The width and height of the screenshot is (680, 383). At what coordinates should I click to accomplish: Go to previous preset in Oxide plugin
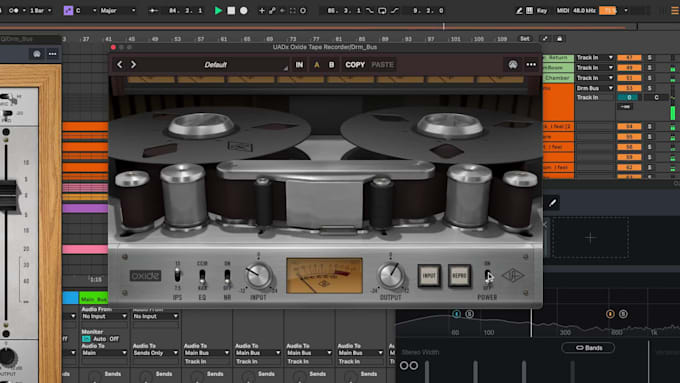(119, 65)
